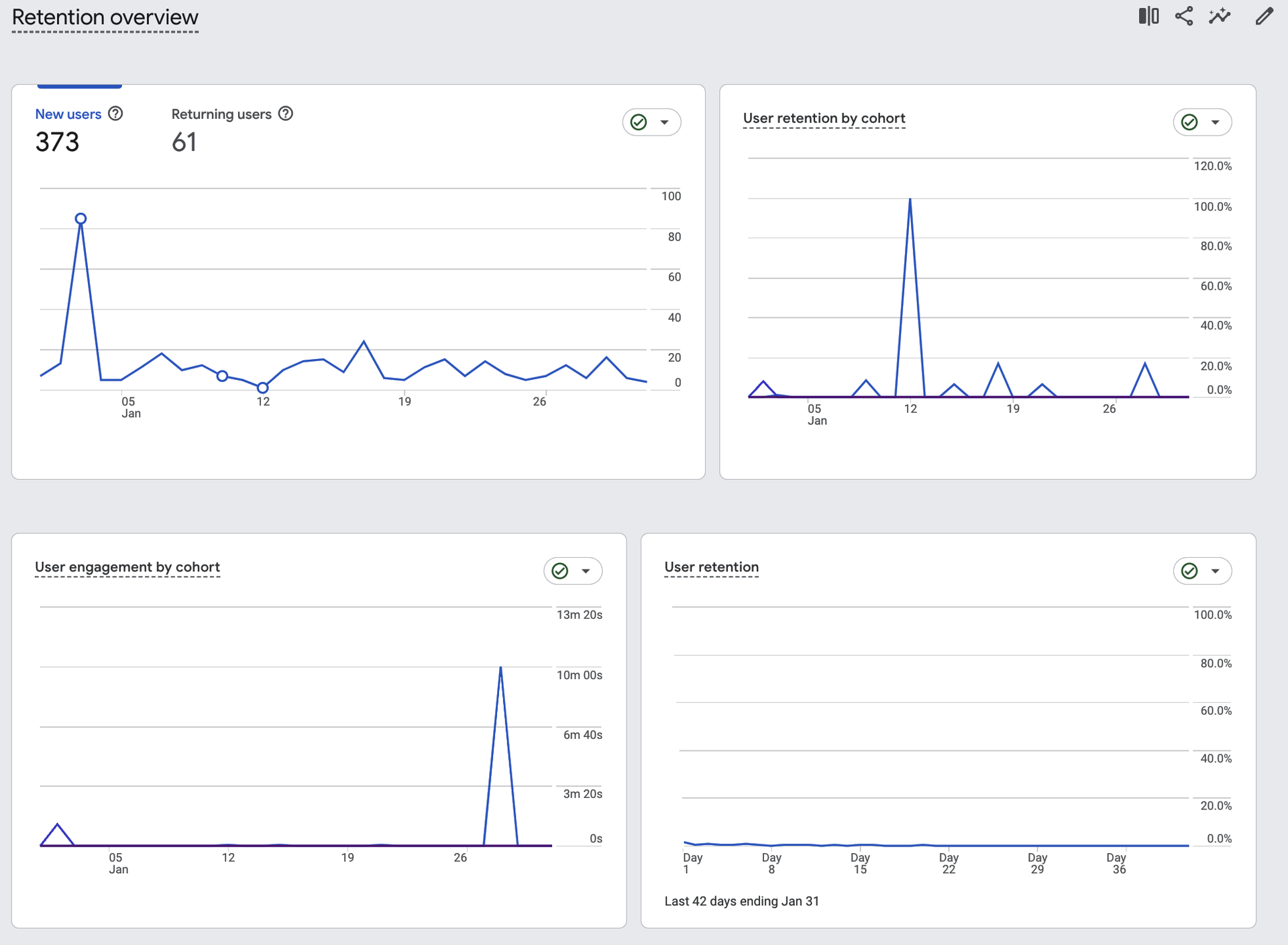Click the share report icon
The height and width of the screenshot is (945, 1288).
1184,16
